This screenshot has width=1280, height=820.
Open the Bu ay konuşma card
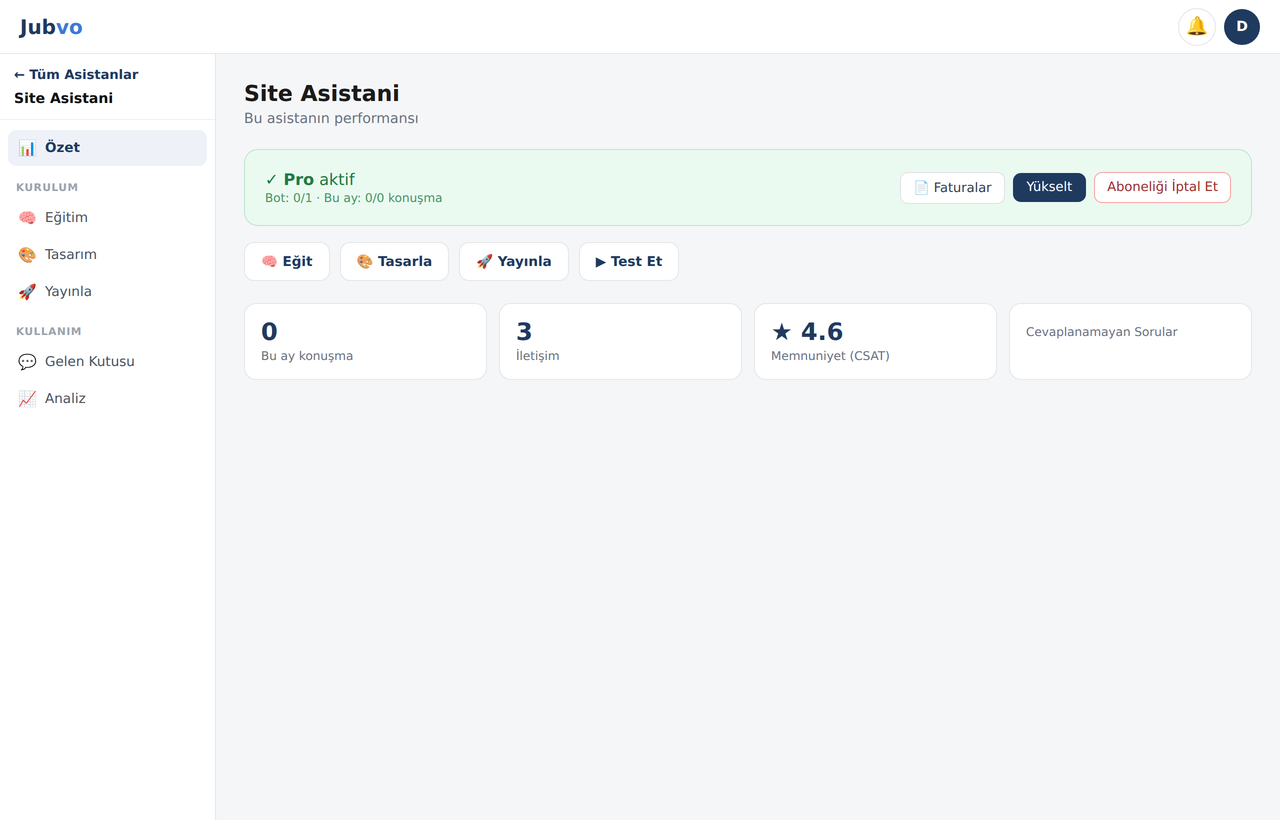[x=365, y=342]
